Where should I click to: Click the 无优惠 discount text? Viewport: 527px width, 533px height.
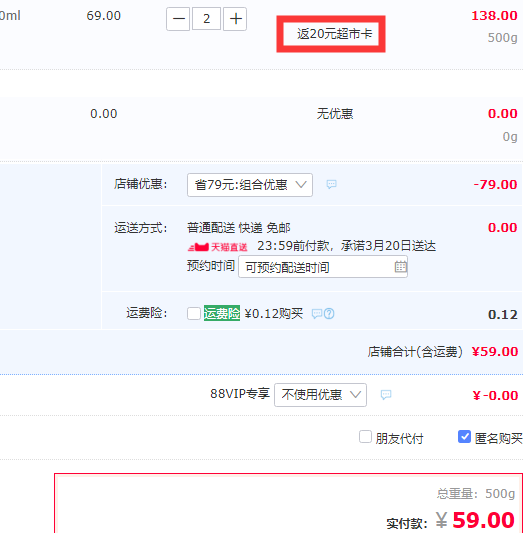(335, 114)
